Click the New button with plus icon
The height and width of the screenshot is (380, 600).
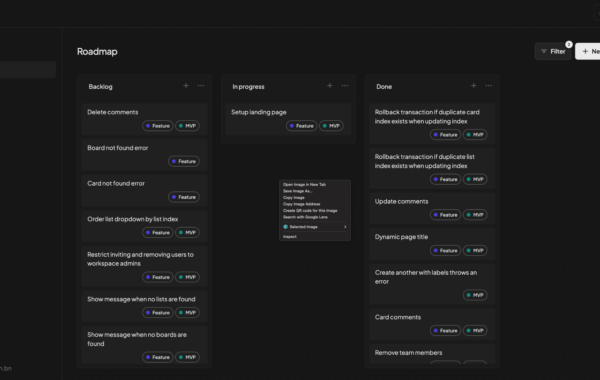pyautogui.click(x=589, y=51)
